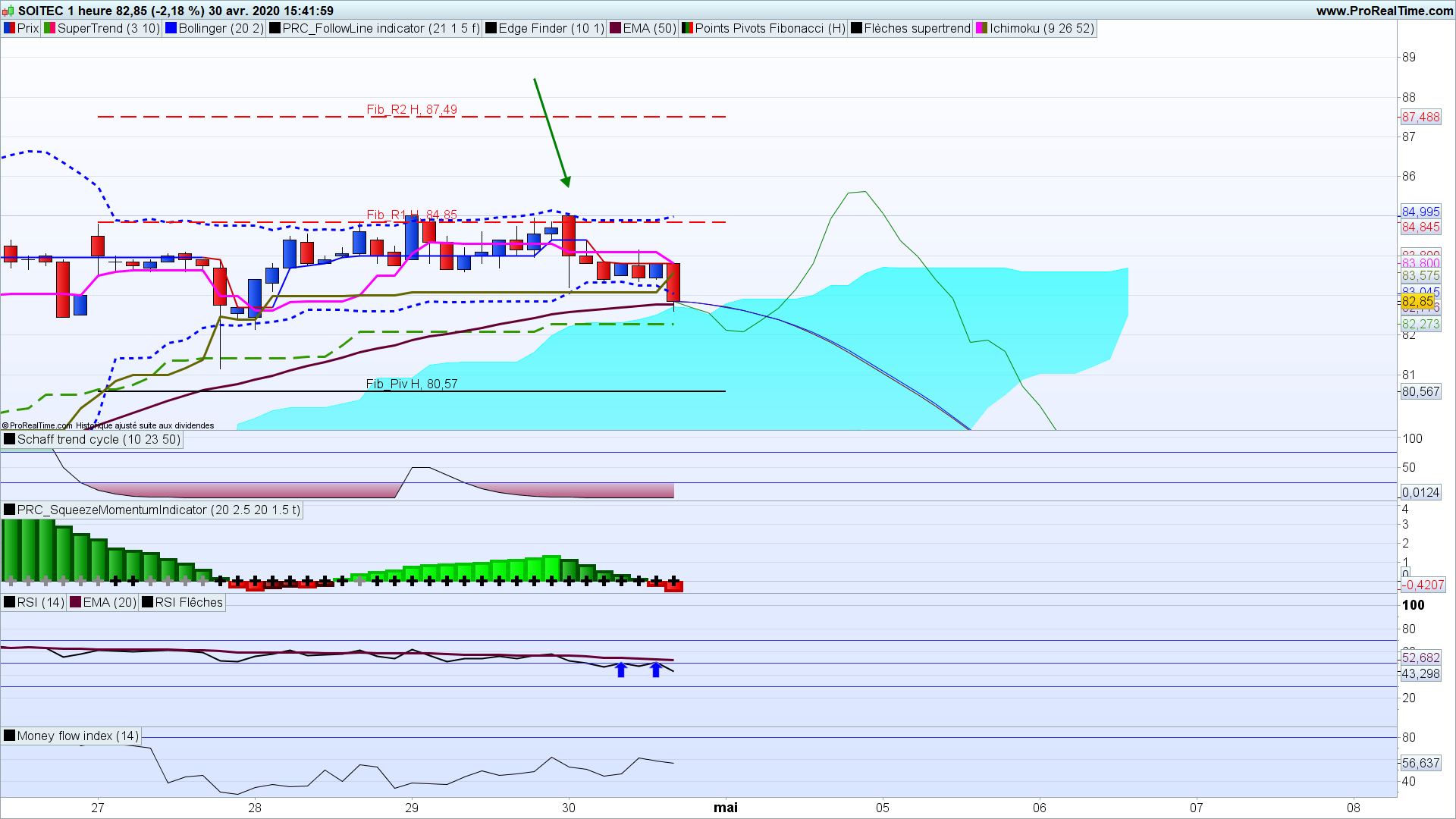This screenshot has height=819, width=1456.
Task: Open the PRC_SqueezeMomentumIndicator panel label
Action: (x=158, y=510)
